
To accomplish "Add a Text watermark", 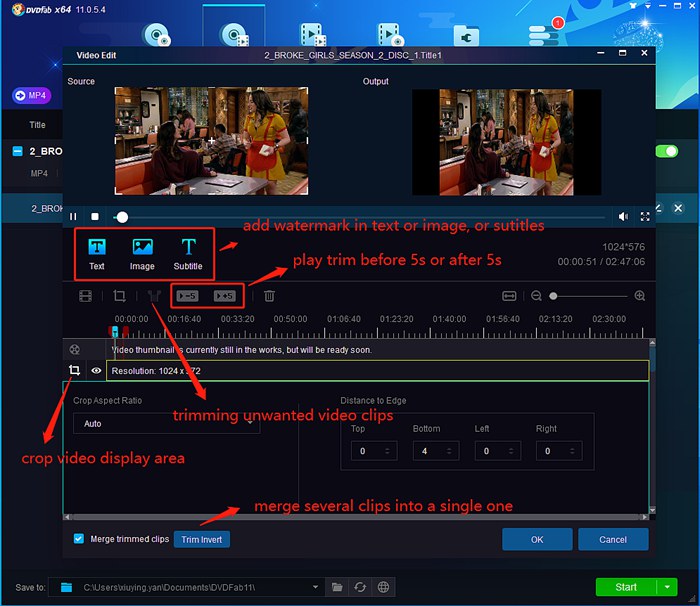I will point(97,252).
